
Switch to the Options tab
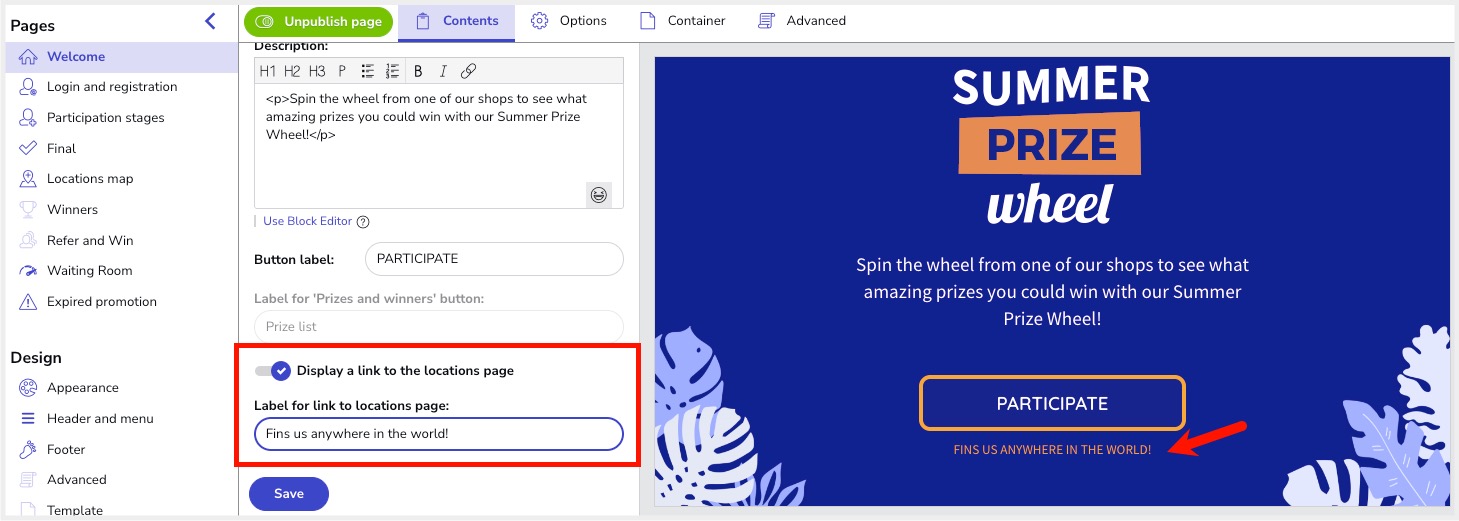coord(569,21)
